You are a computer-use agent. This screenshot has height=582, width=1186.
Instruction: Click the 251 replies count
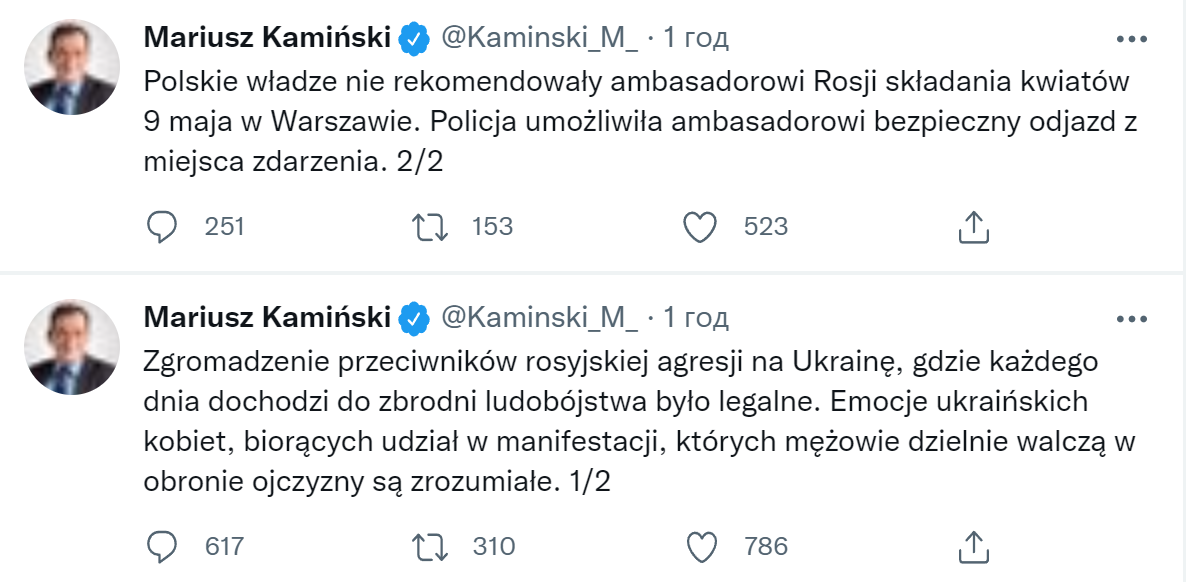[x=225, y=226]
